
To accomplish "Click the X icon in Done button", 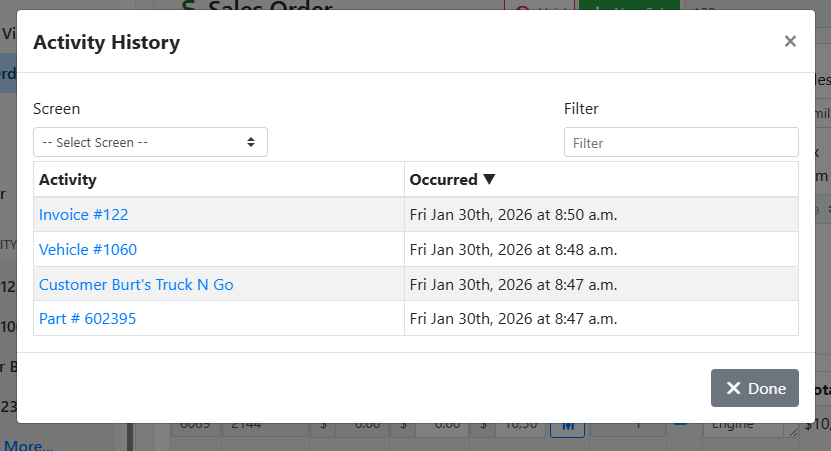I will coord(733,389).
